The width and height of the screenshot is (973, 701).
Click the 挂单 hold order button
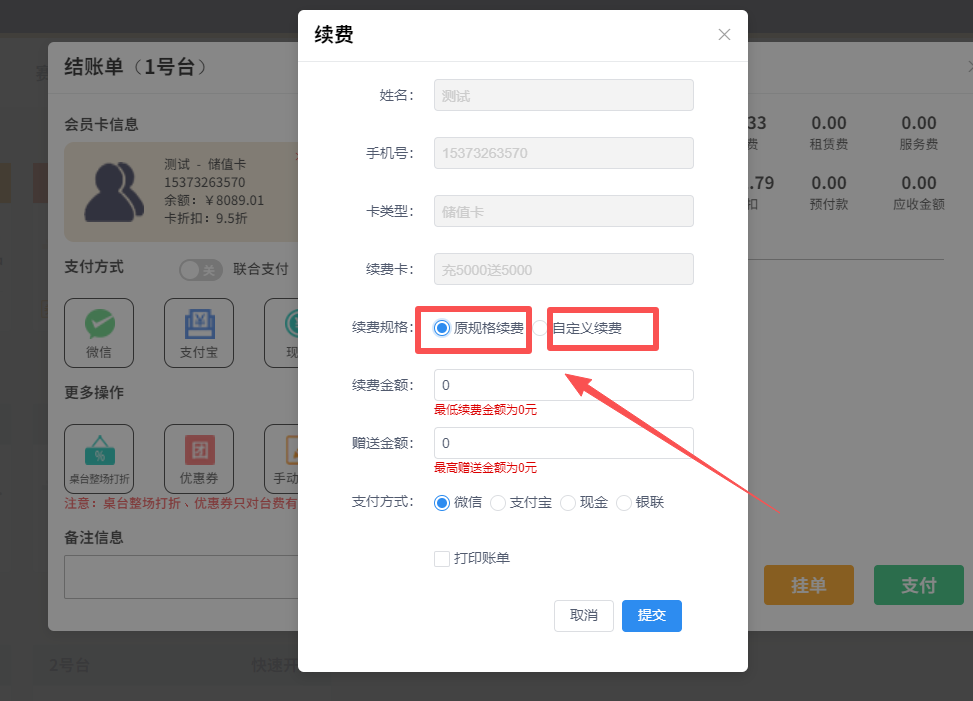click(808, 585)
